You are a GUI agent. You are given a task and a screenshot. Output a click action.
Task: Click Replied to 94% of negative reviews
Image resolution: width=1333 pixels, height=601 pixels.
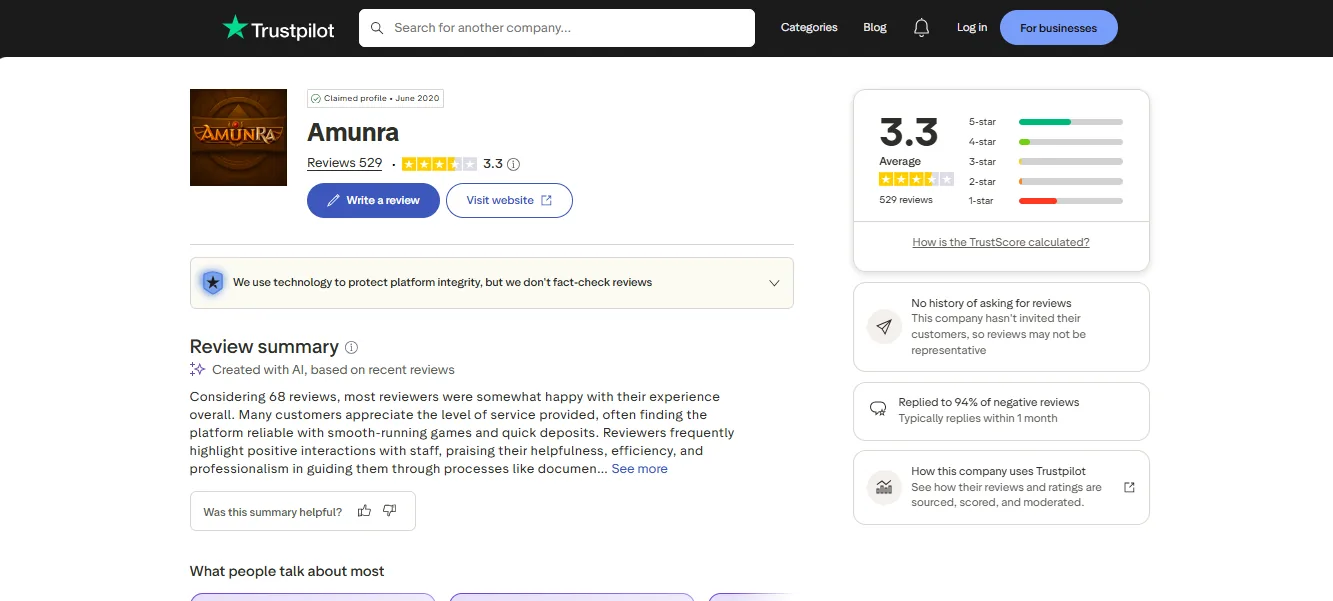click(x=988, y=402)
